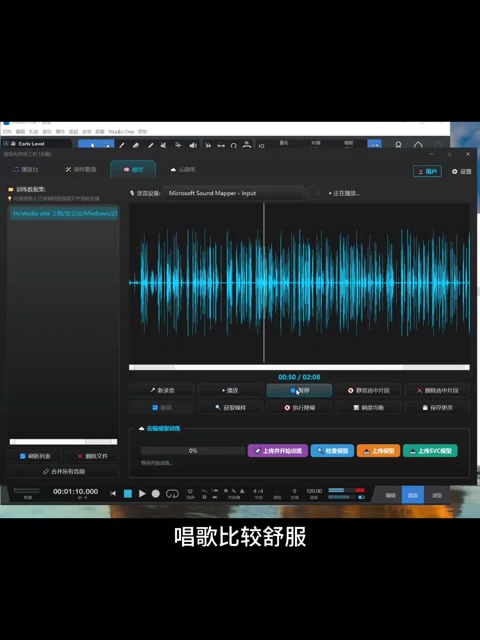Click the 删除文件 button
The height and width of the screenshot is (640, 480).
click(92, 456)
